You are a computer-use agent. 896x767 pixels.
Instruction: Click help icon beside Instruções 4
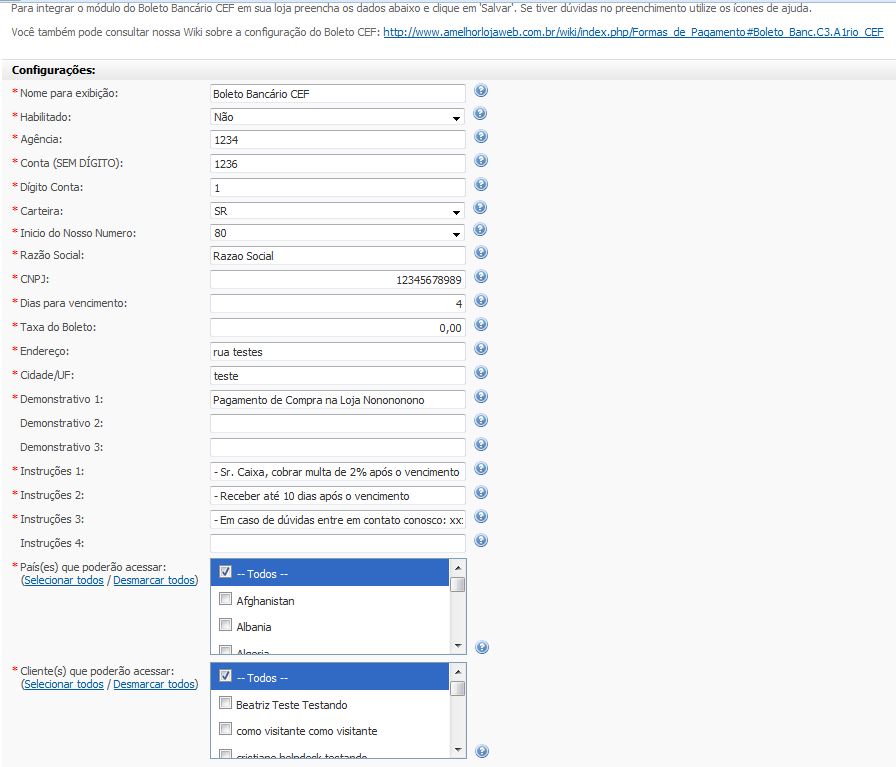[481, 540]
